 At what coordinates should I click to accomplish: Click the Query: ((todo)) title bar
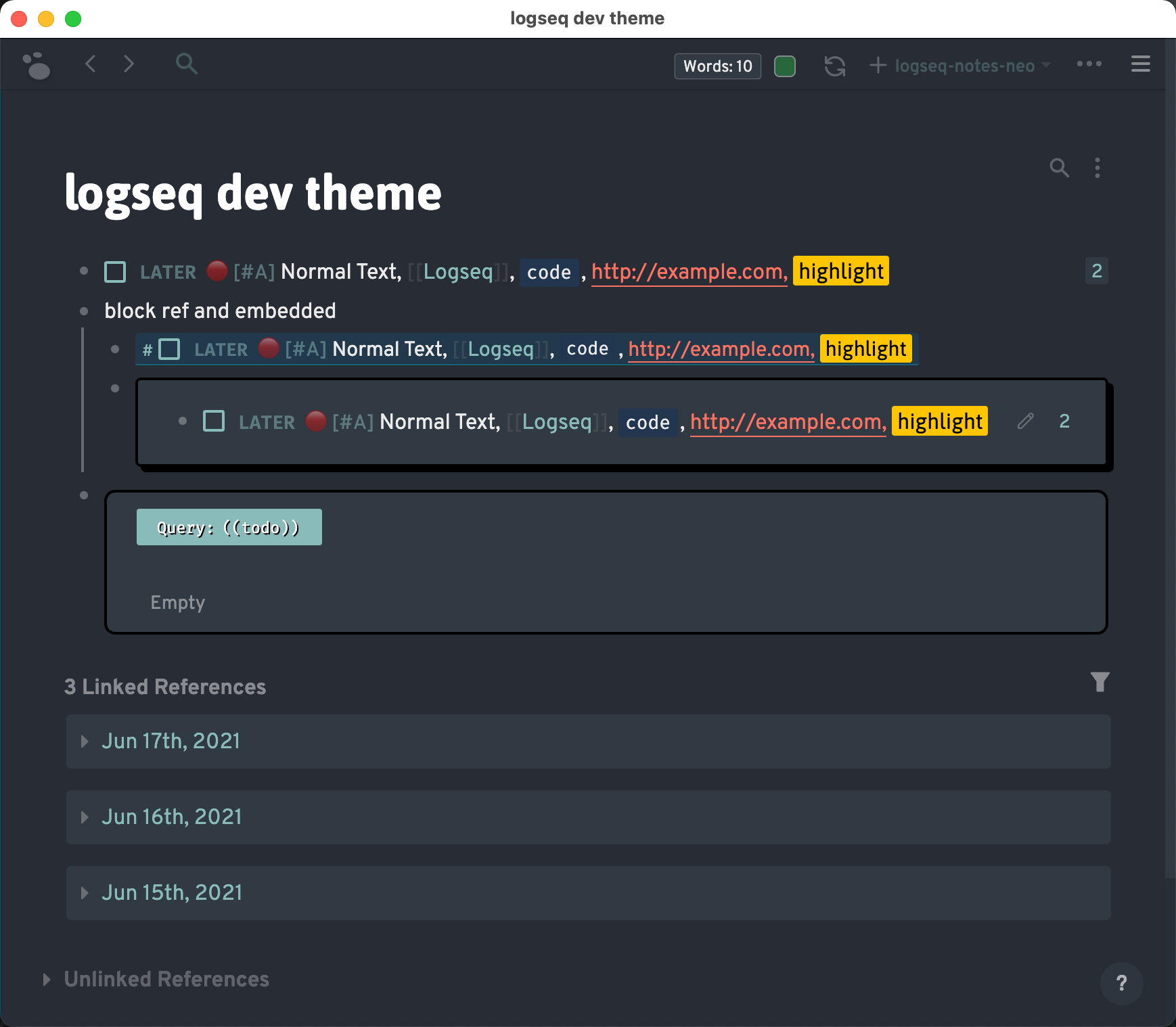pos(229,527)
